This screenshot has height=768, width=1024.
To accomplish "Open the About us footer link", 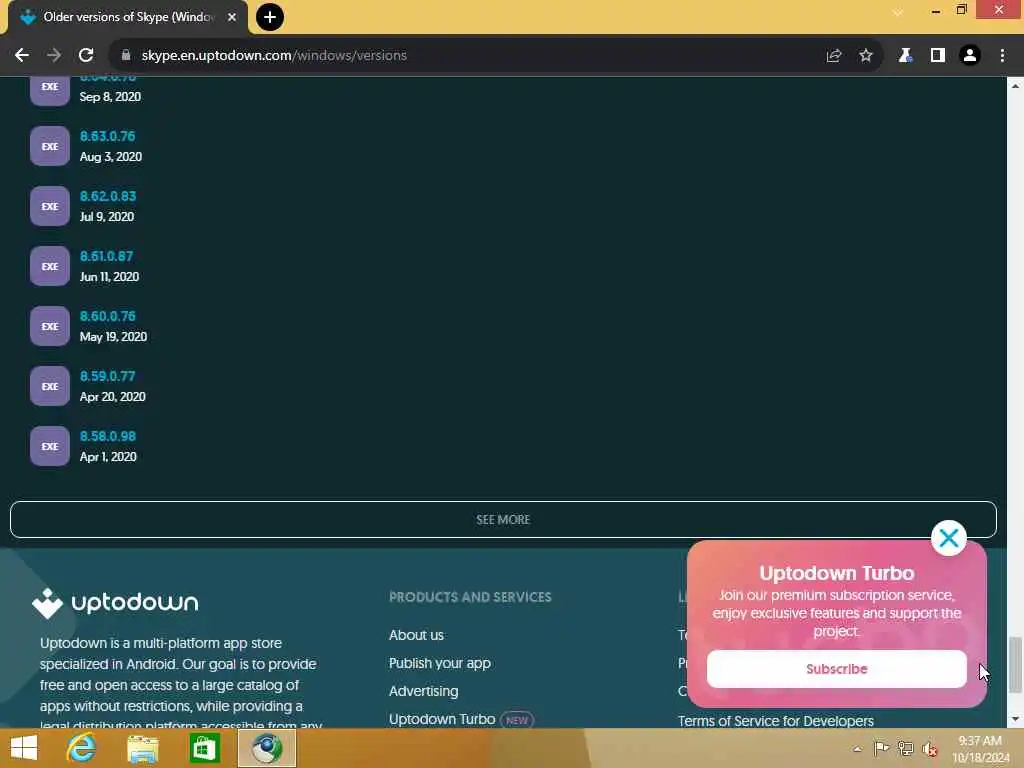I will (x=416, y=635).
